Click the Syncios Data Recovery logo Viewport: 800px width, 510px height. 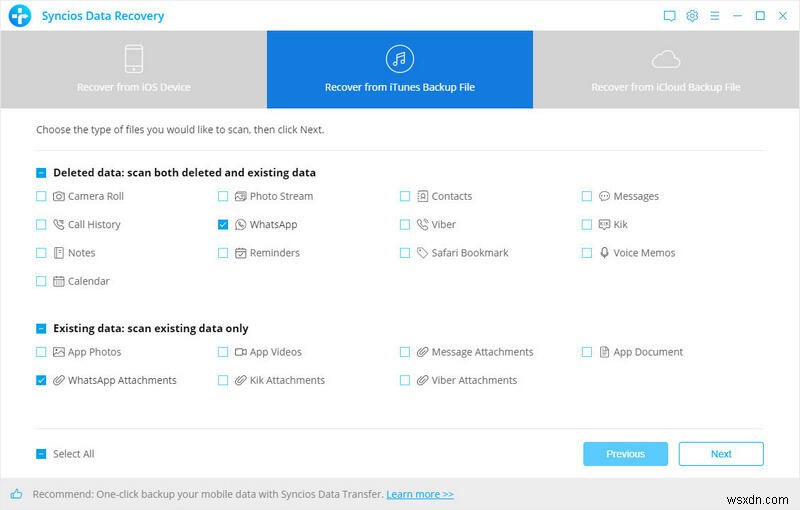click(20, 16)
